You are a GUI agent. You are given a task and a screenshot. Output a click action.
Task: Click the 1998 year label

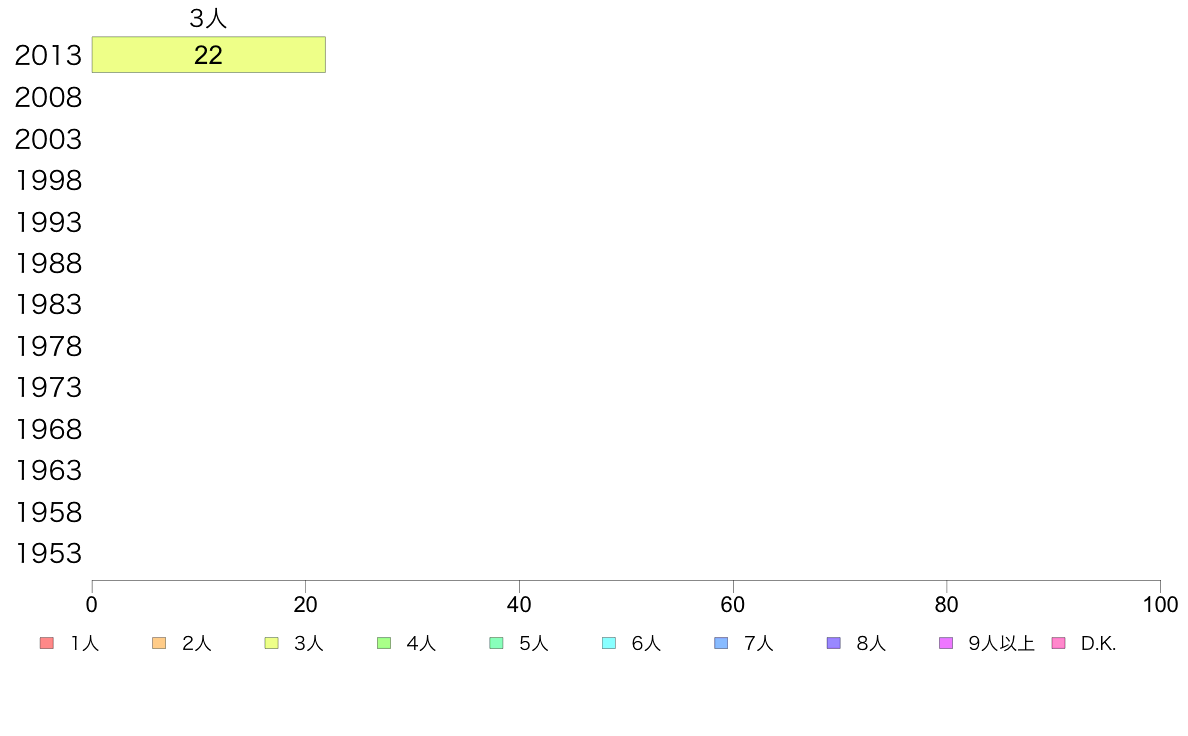tap(48, 180)
